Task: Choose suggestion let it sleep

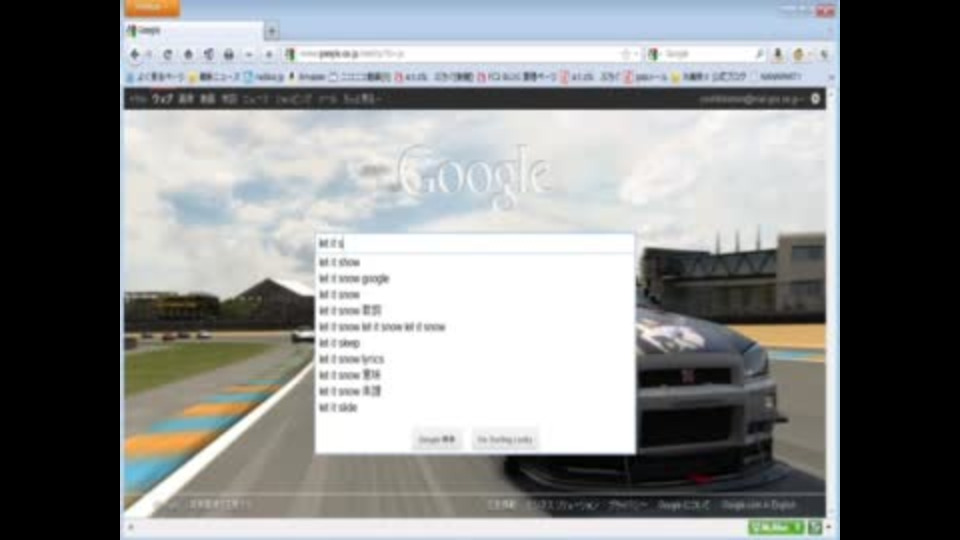Action: click(339, 343)
